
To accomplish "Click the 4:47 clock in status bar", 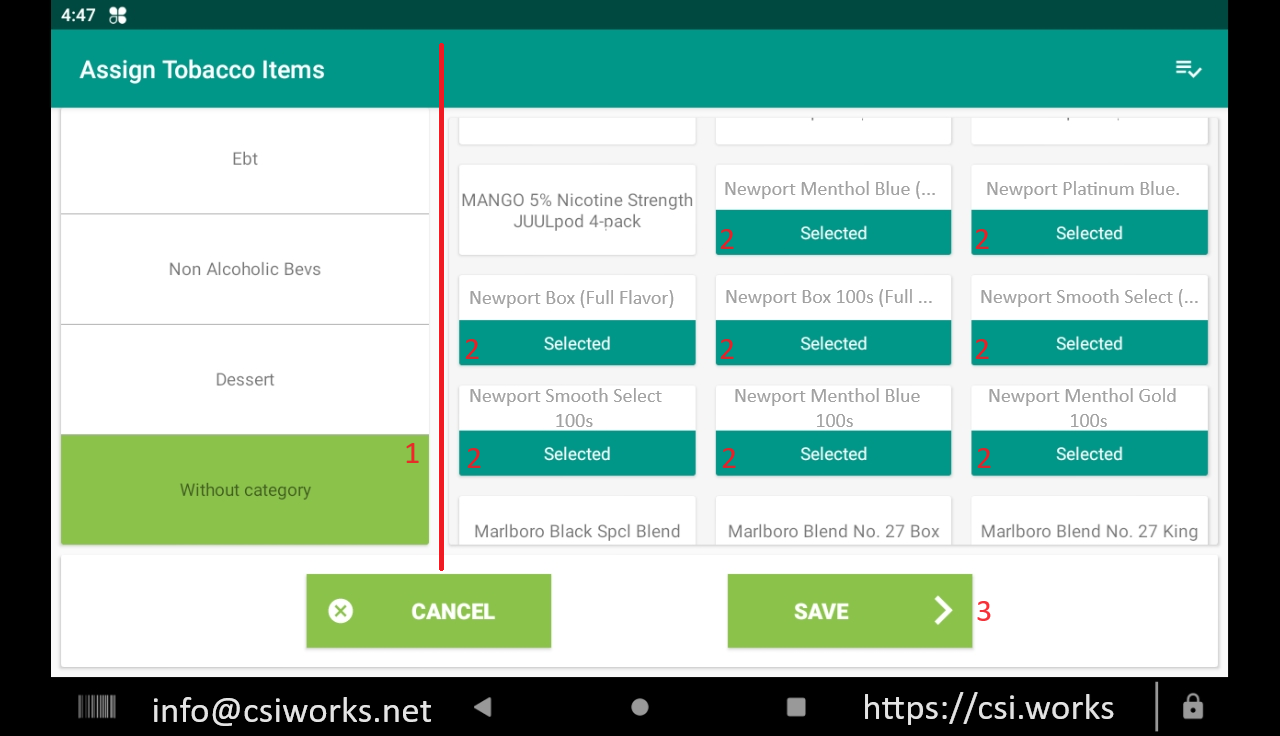I will click(x=78, y=15).
